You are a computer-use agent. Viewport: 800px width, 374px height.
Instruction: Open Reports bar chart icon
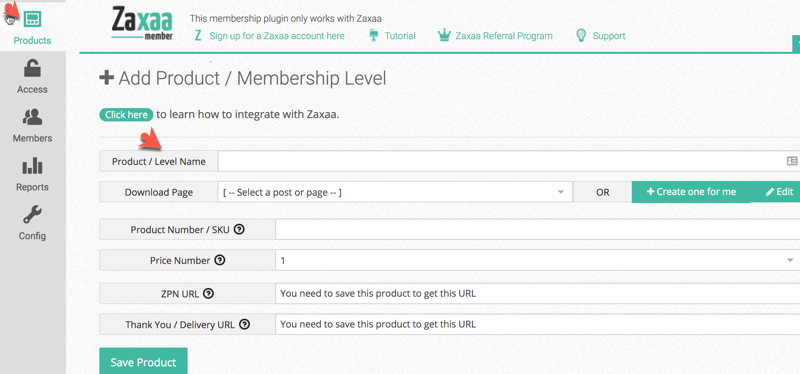[x=32, y=166]
